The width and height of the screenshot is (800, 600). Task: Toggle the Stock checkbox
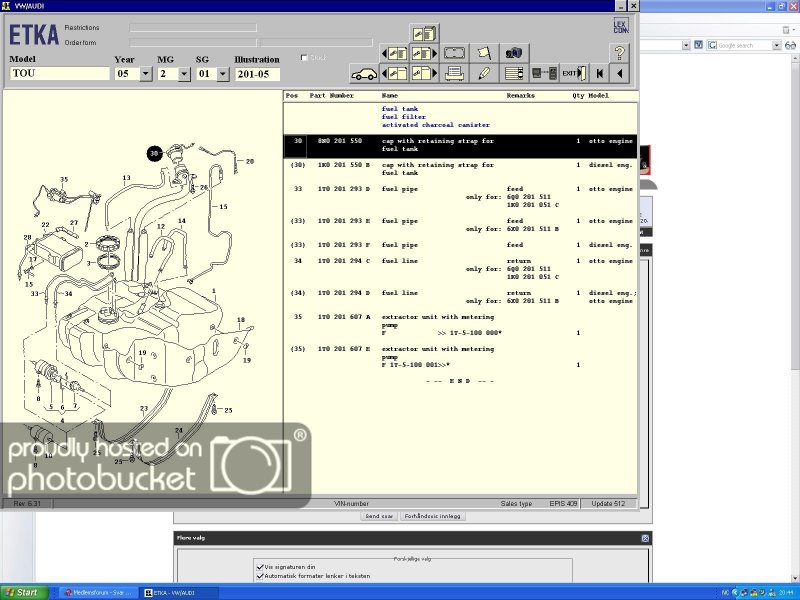tap(306, 58)
